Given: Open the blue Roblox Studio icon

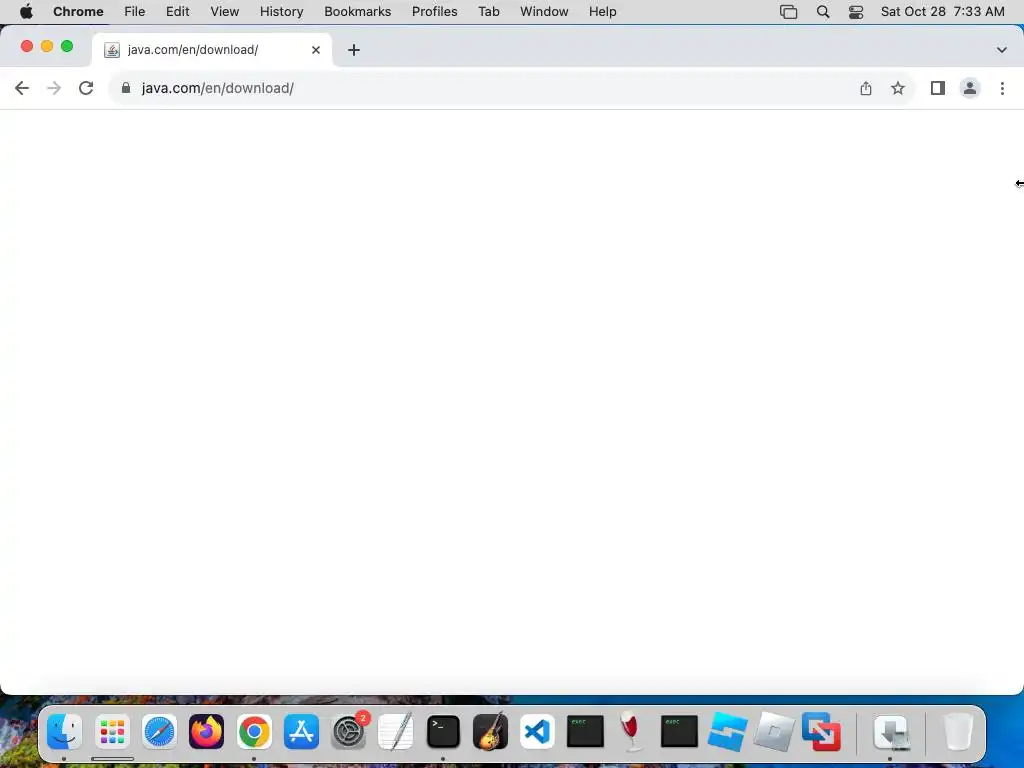Looking at the screenshot, I should click(727, 731).
